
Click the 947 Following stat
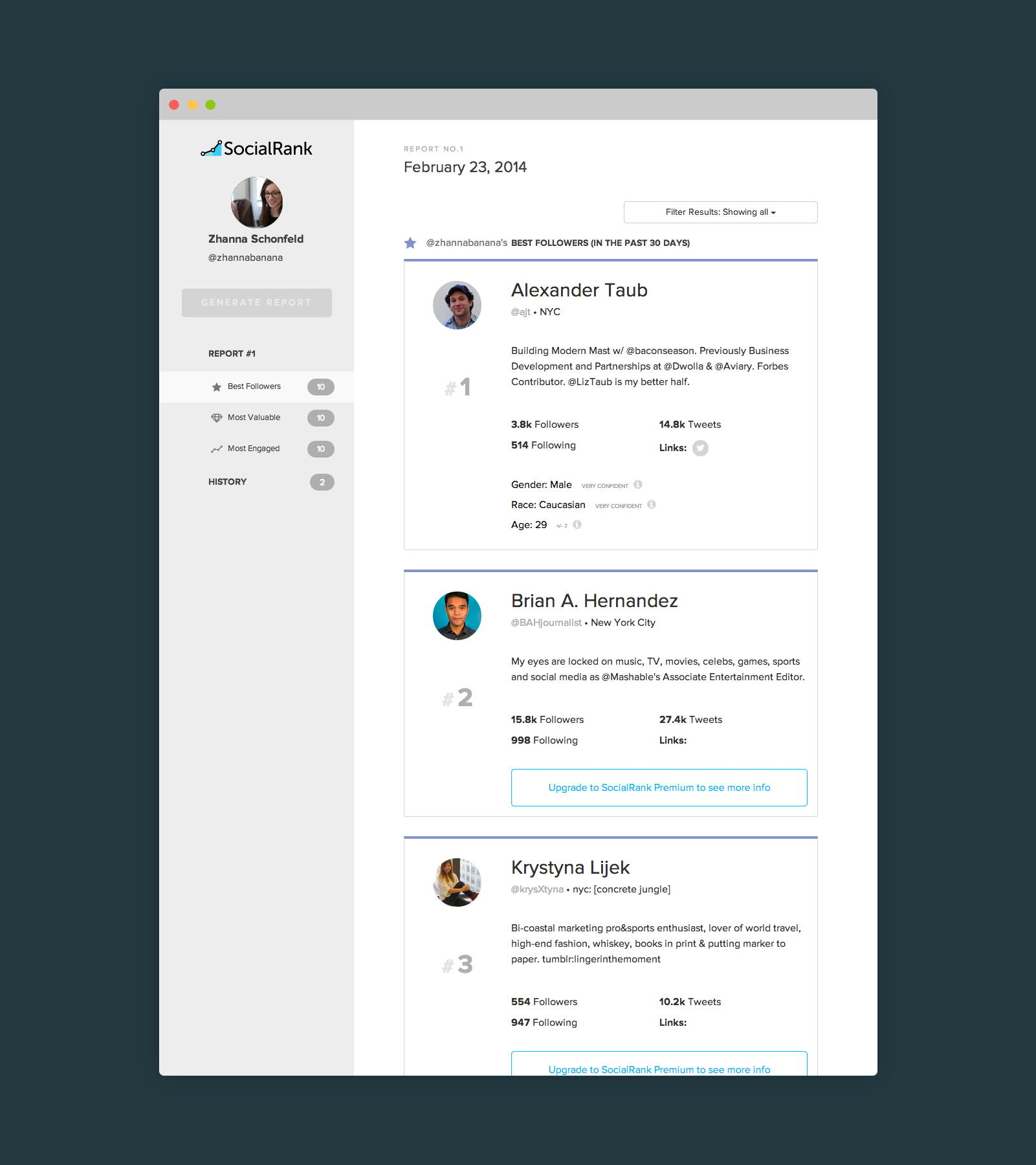click(x=544, y=1023)
